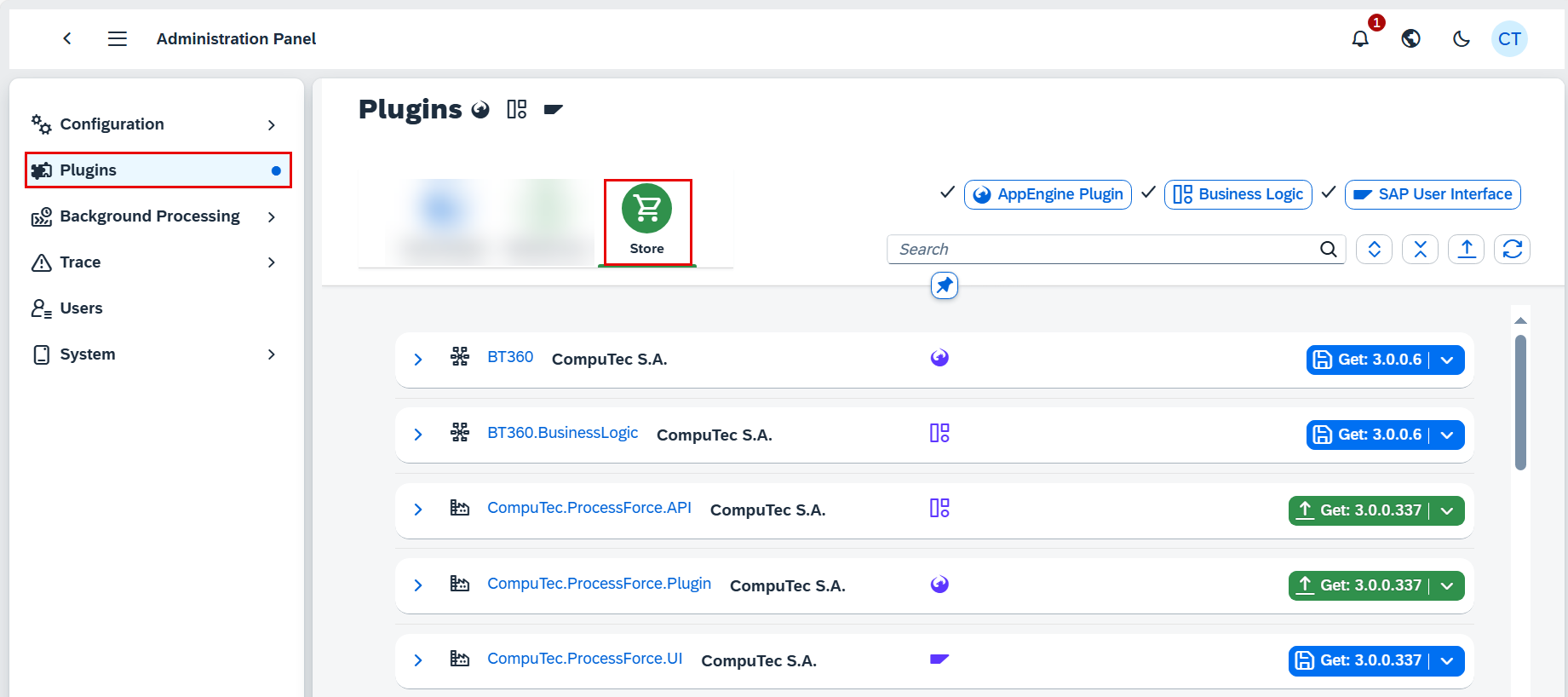Click the SAP UI icon beside the Plugins title
This screenshot has height=697, width=1568.
pyautogui.click(x=554, y=109)
